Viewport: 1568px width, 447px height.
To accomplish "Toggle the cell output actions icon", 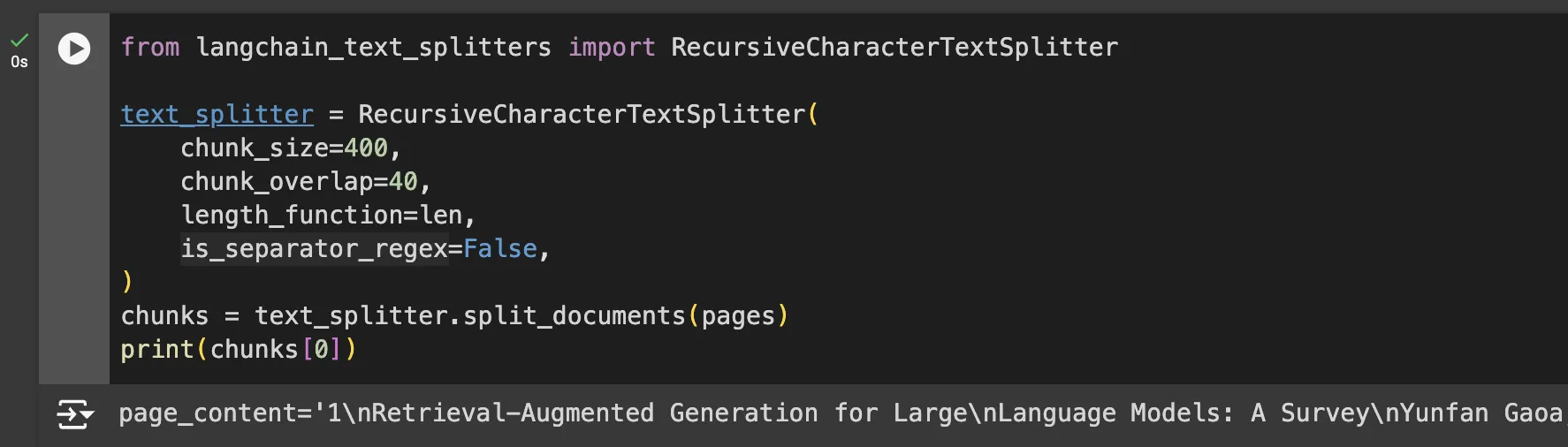I will point(75,414).
